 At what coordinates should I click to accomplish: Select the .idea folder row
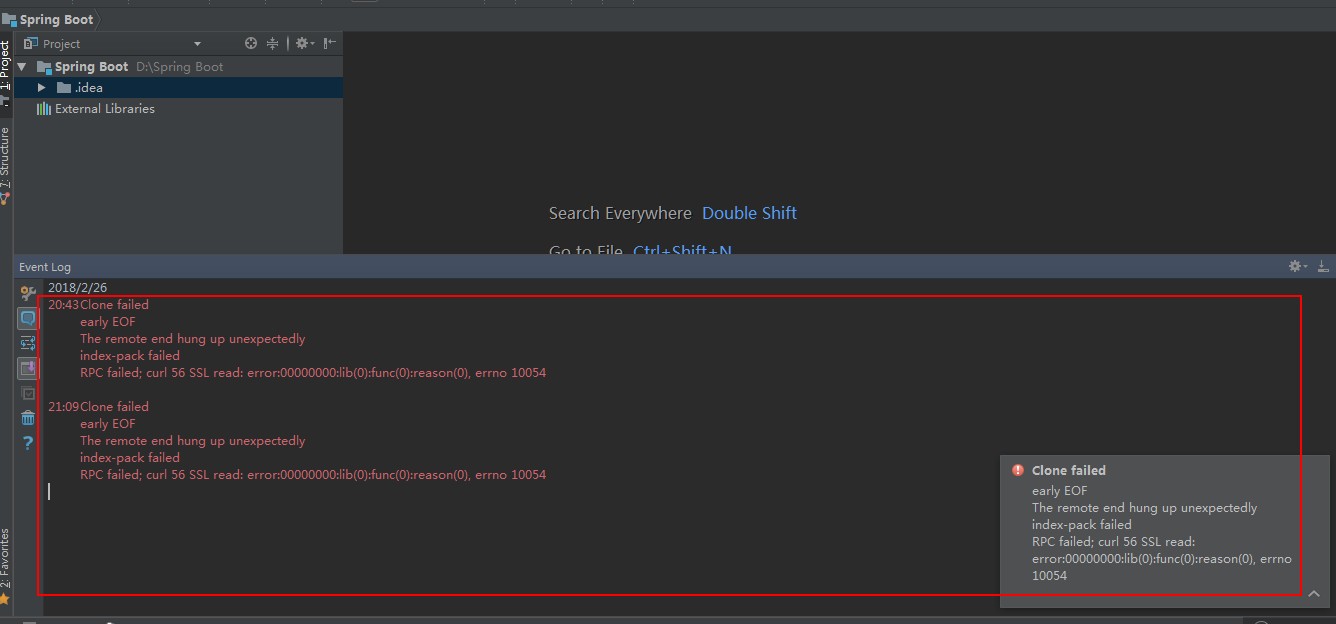pyautogui.click(x=178, y=87)
